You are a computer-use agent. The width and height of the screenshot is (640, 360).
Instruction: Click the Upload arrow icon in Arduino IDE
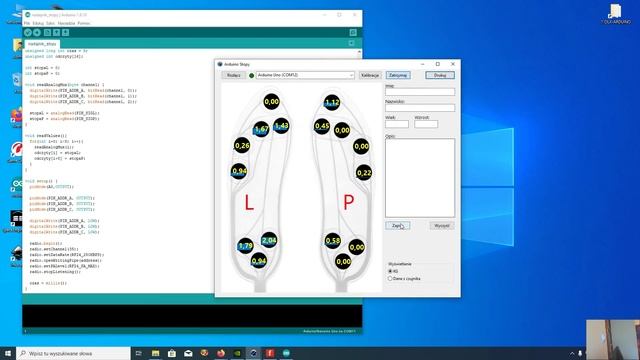coord(37,33)
